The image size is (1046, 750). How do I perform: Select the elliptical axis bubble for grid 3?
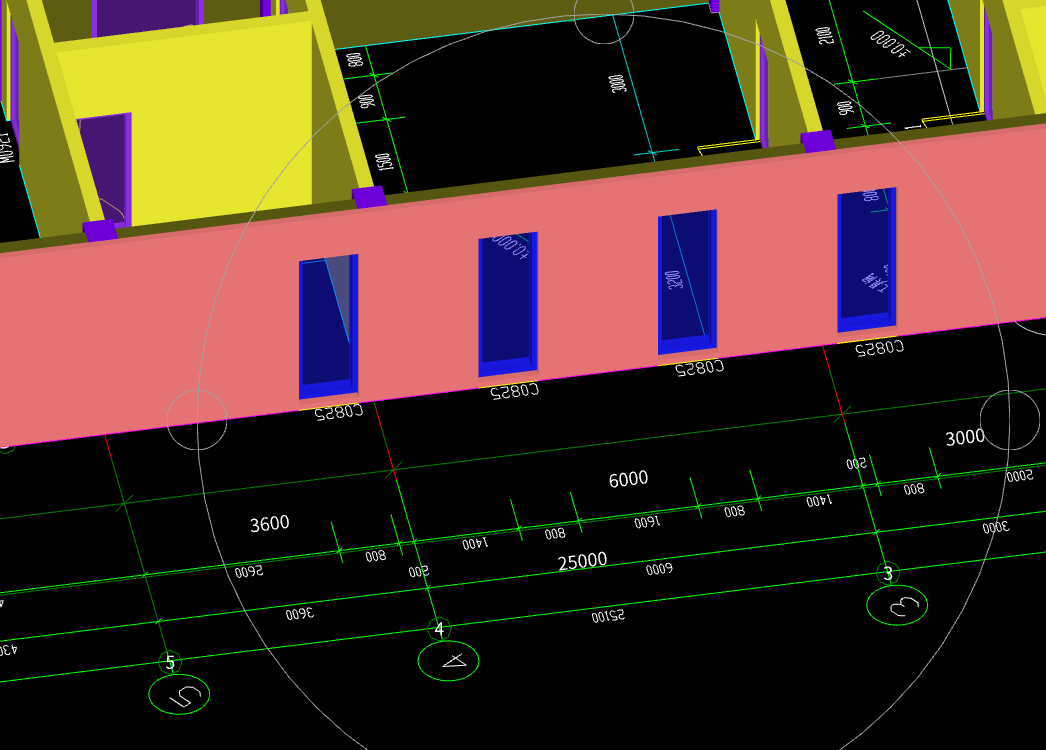[x=897, y=605]
